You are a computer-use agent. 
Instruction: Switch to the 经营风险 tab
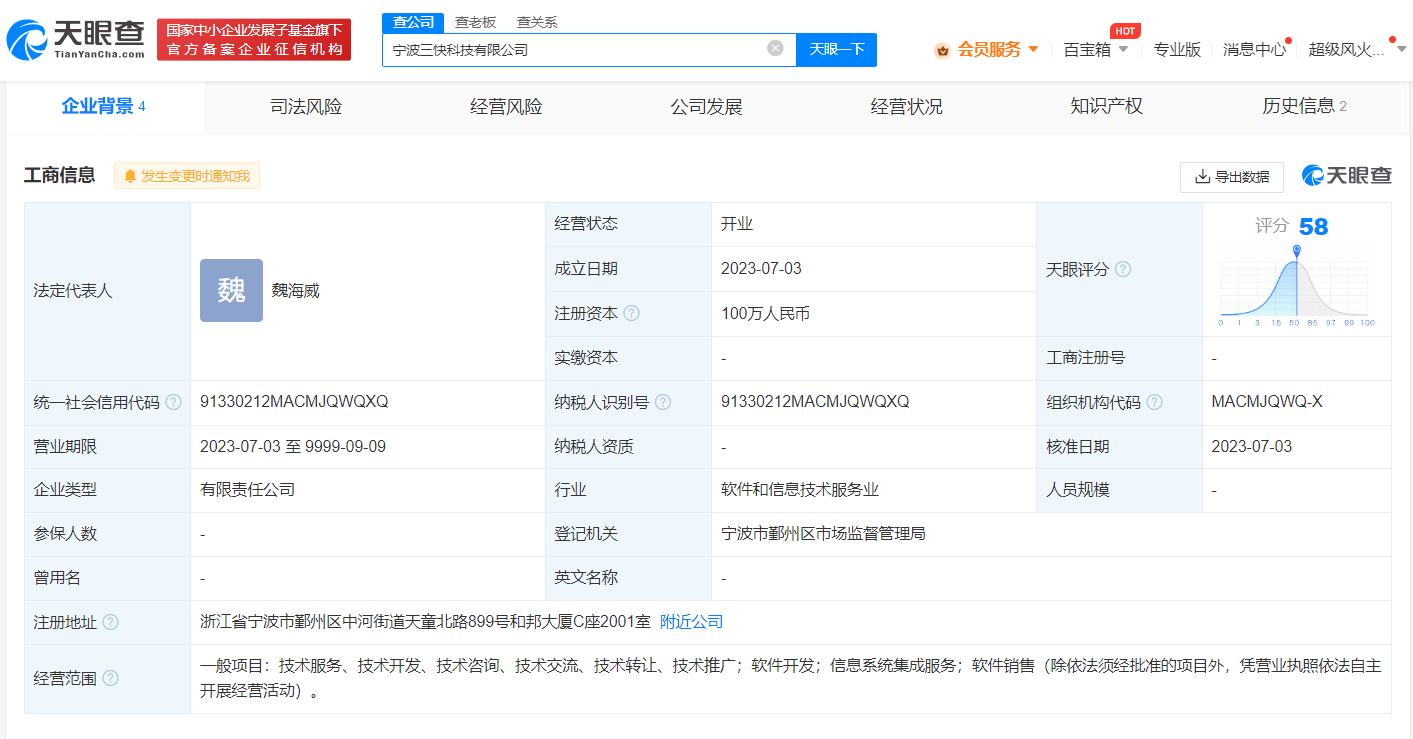506,107
